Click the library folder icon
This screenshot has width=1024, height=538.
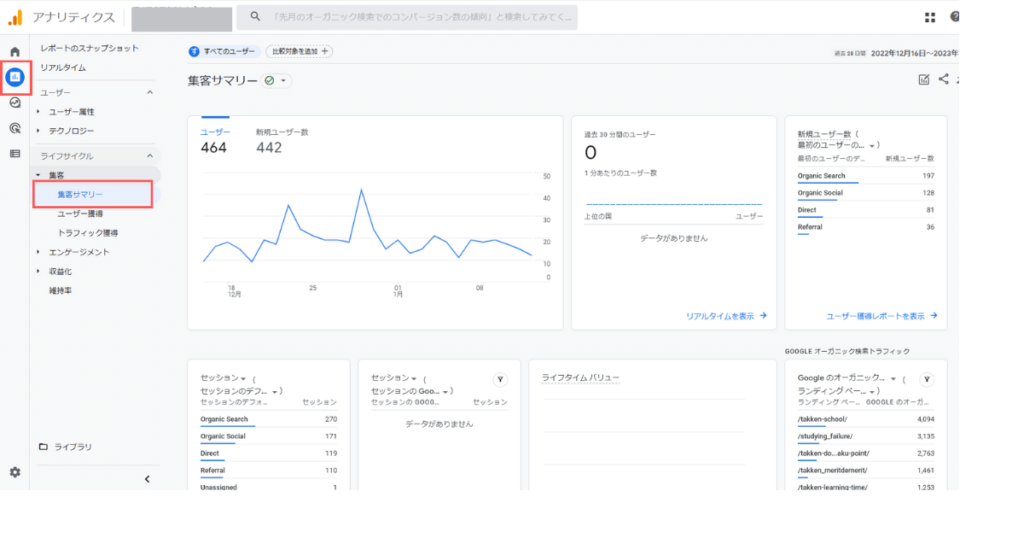43,447
